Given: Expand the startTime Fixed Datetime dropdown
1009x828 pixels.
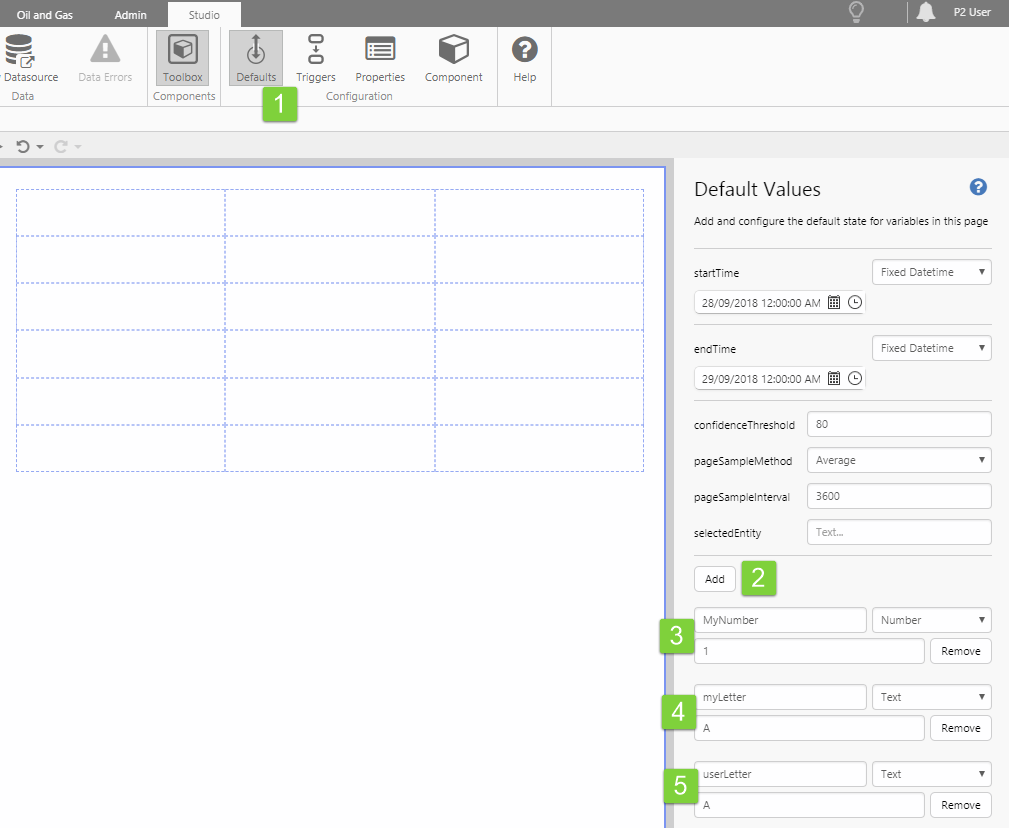Looking at the screenshot, I should [931, 272].
